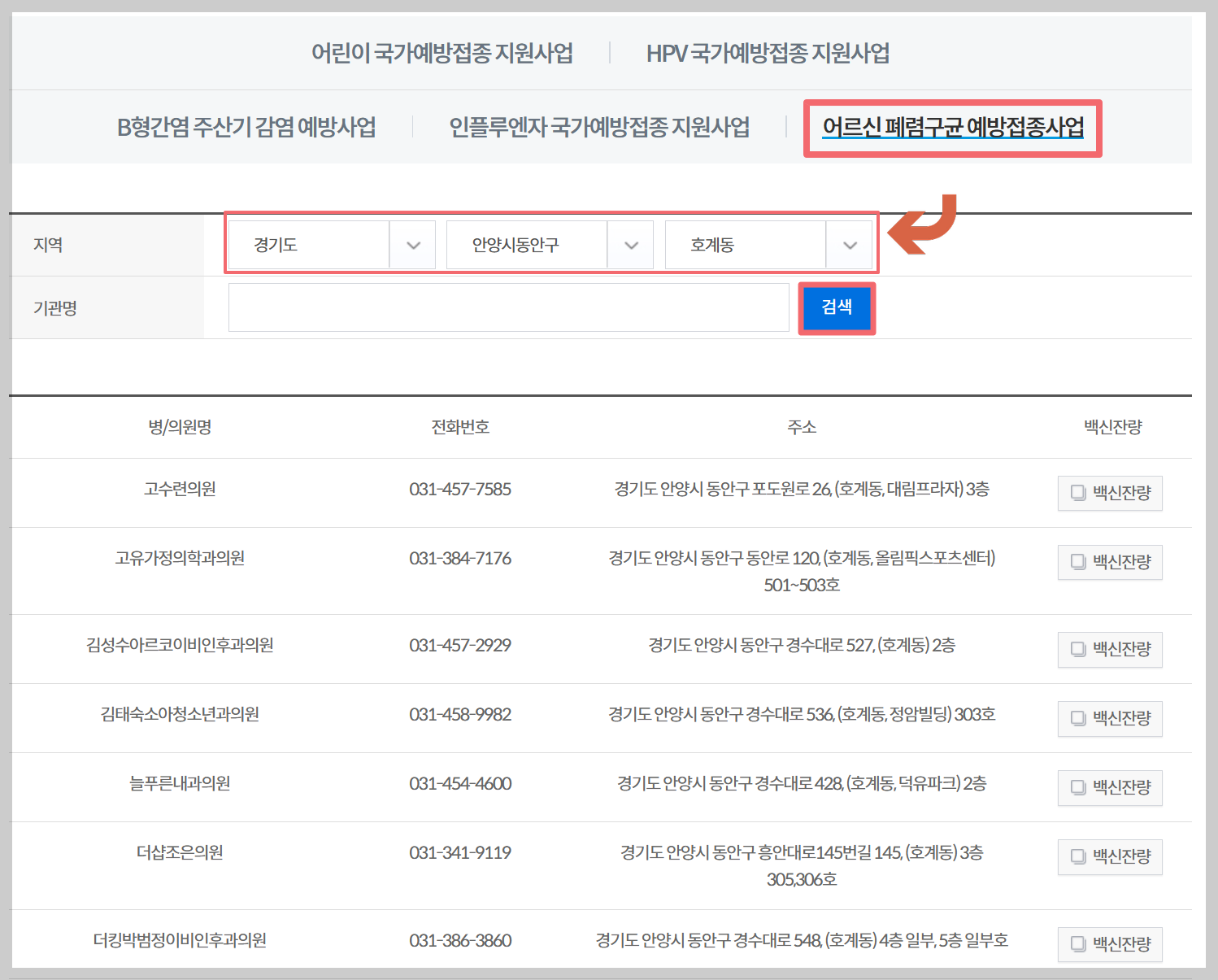
Task: Open the 호계동 neighborhood dropdown
Action: 768,245
